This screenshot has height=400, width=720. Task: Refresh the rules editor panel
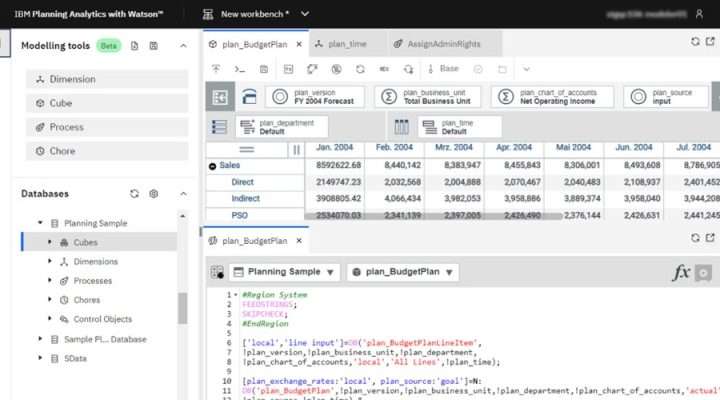pyautogui.click(x=695, y=238)
